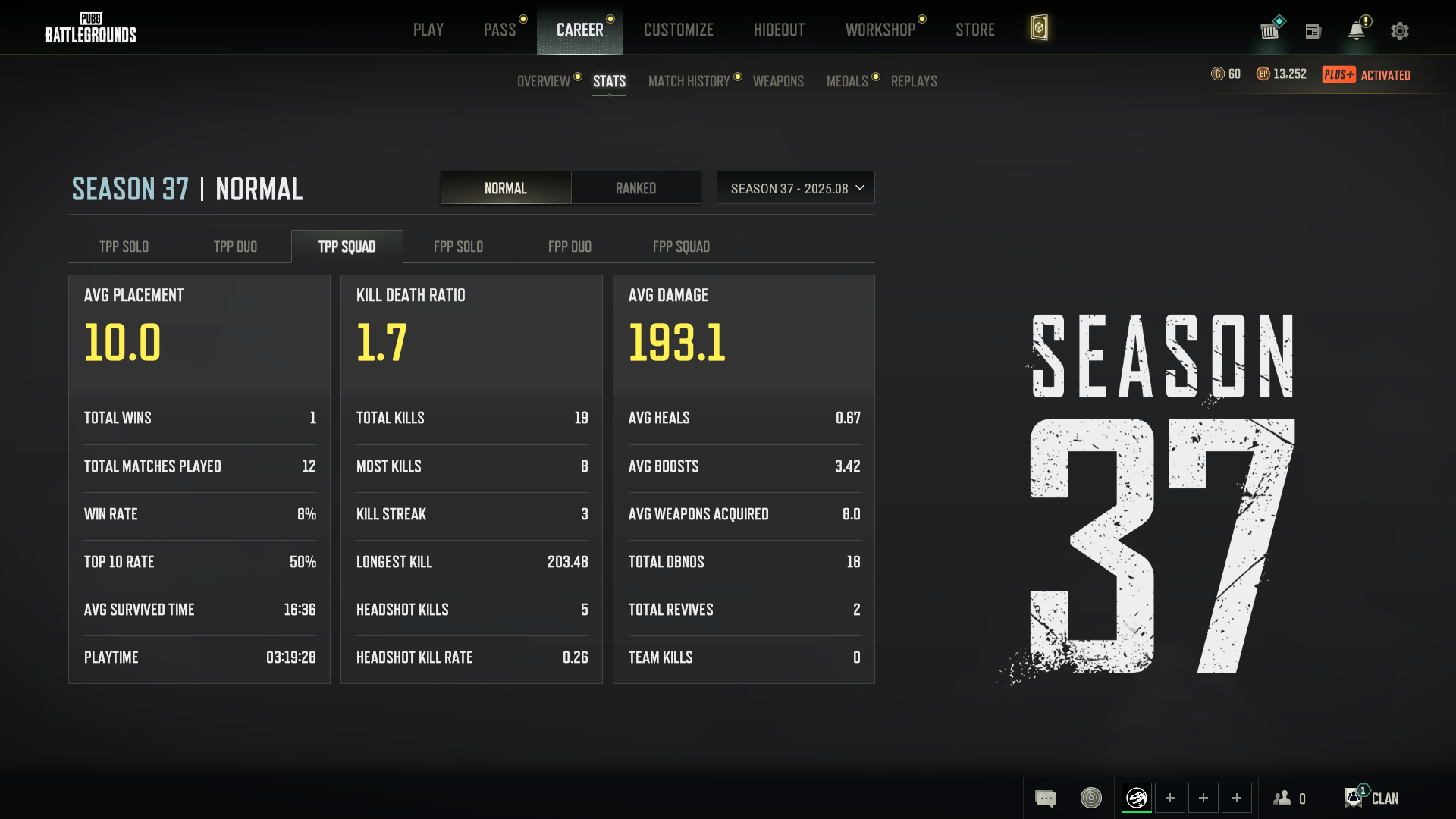This screenshot has width=1456, height=819.
Task: Open the inventory crate icon in top bar
Action: 1270,30
